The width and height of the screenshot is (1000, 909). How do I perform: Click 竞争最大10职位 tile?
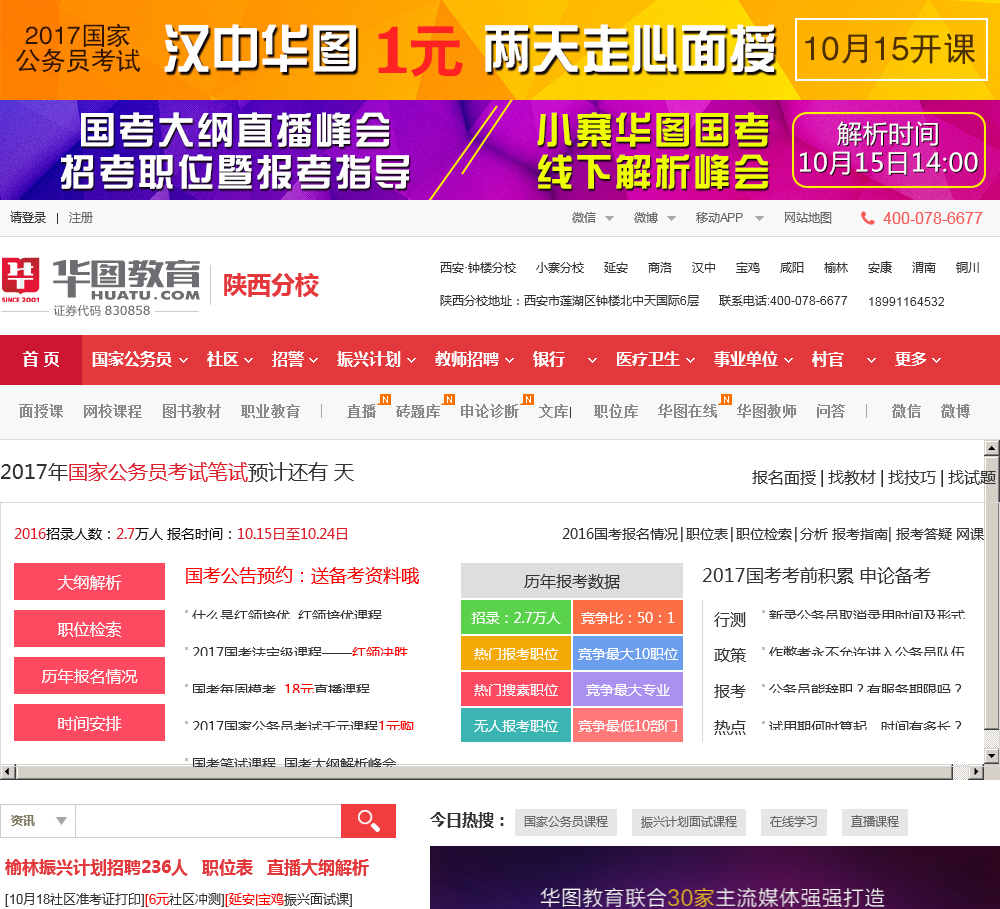click(x=628, y=654)
